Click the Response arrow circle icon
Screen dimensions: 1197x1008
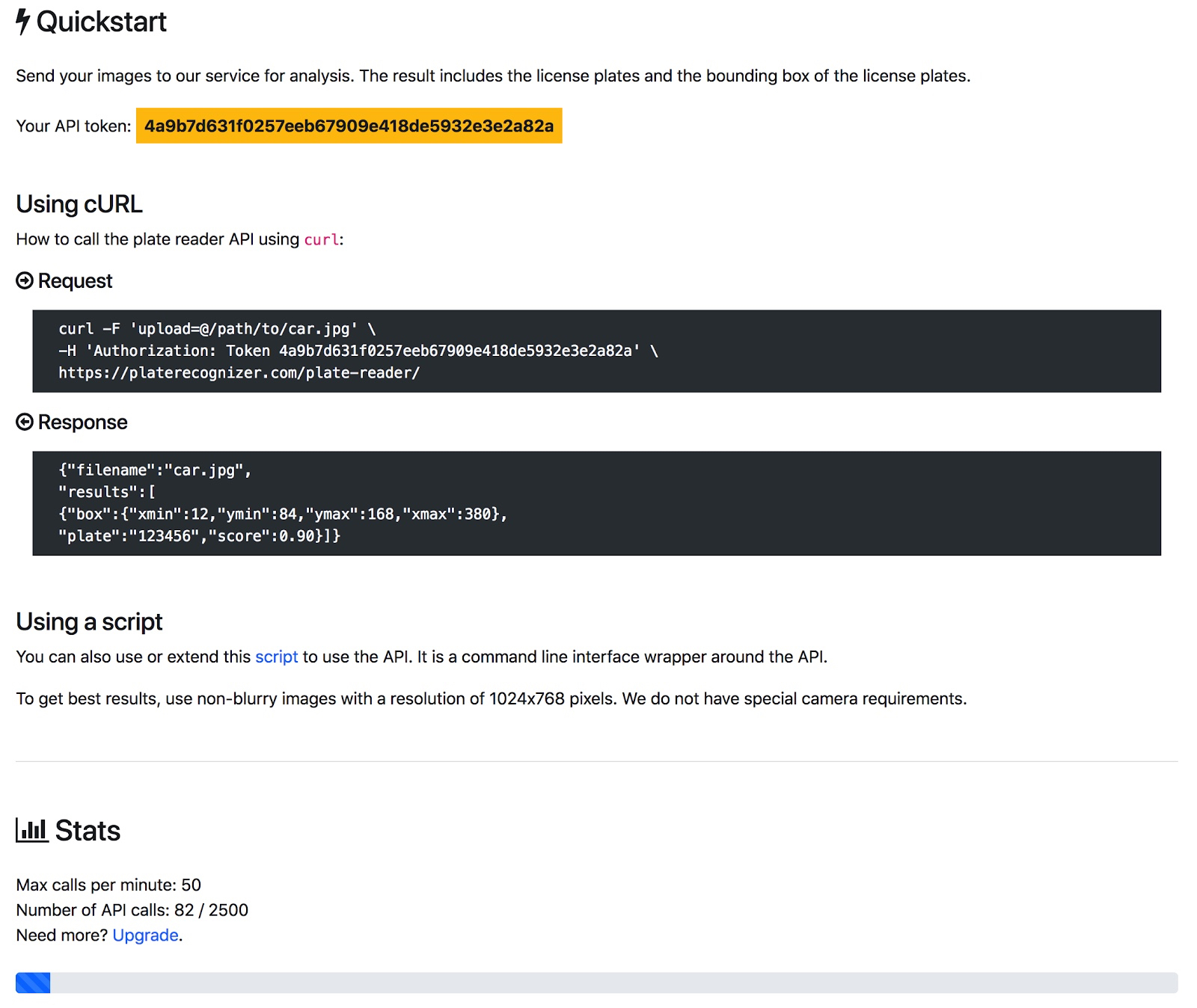pos(25,422)
